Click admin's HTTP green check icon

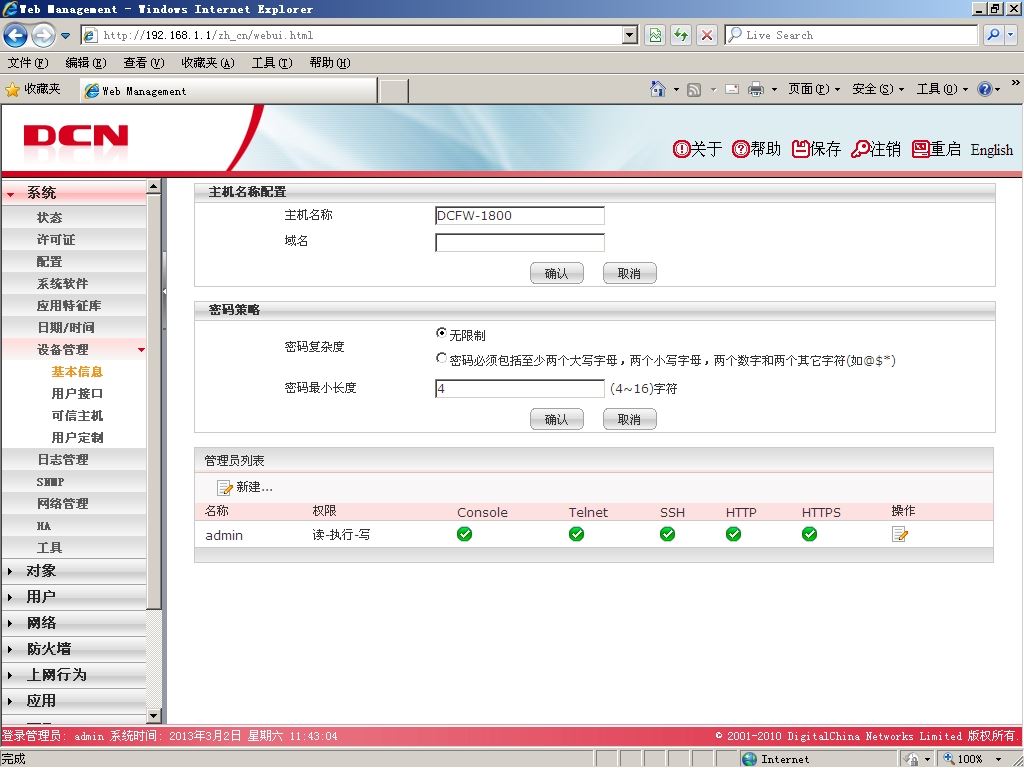point(733,534)
